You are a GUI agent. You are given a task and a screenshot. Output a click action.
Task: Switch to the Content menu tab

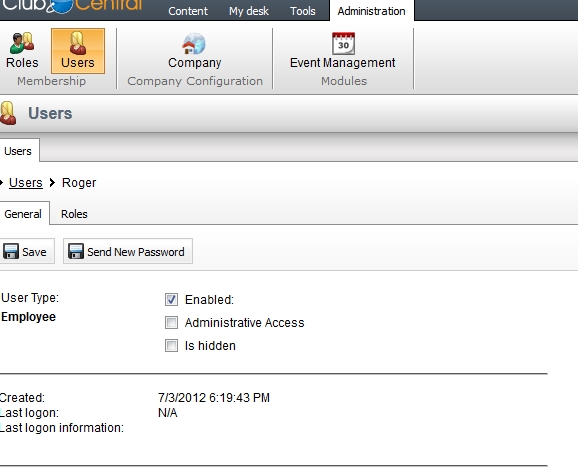click(x=188, y=11)
